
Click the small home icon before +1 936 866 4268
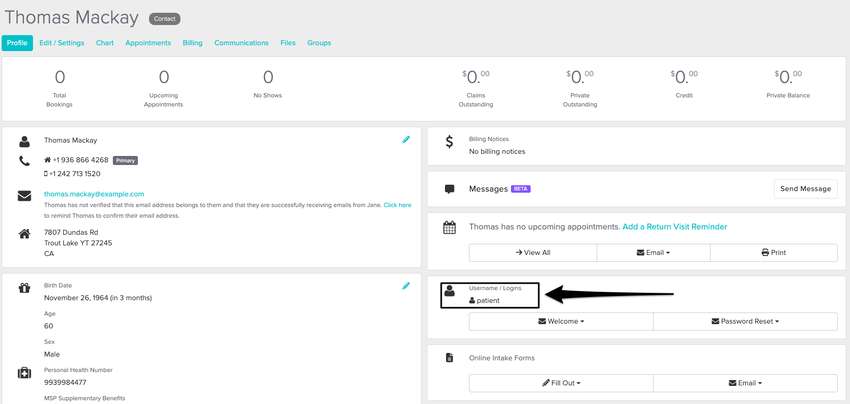48,160
